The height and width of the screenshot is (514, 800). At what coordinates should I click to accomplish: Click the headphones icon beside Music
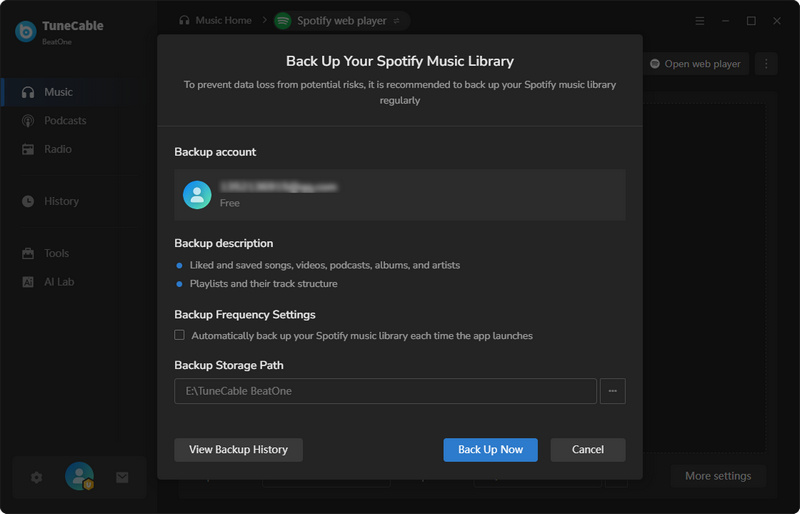28,92
